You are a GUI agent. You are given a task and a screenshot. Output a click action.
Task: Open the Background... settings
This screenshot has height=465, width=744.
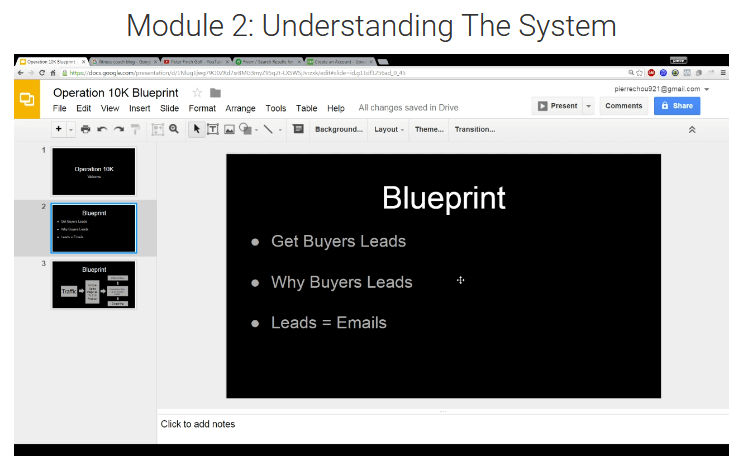(x=339, y=129)
